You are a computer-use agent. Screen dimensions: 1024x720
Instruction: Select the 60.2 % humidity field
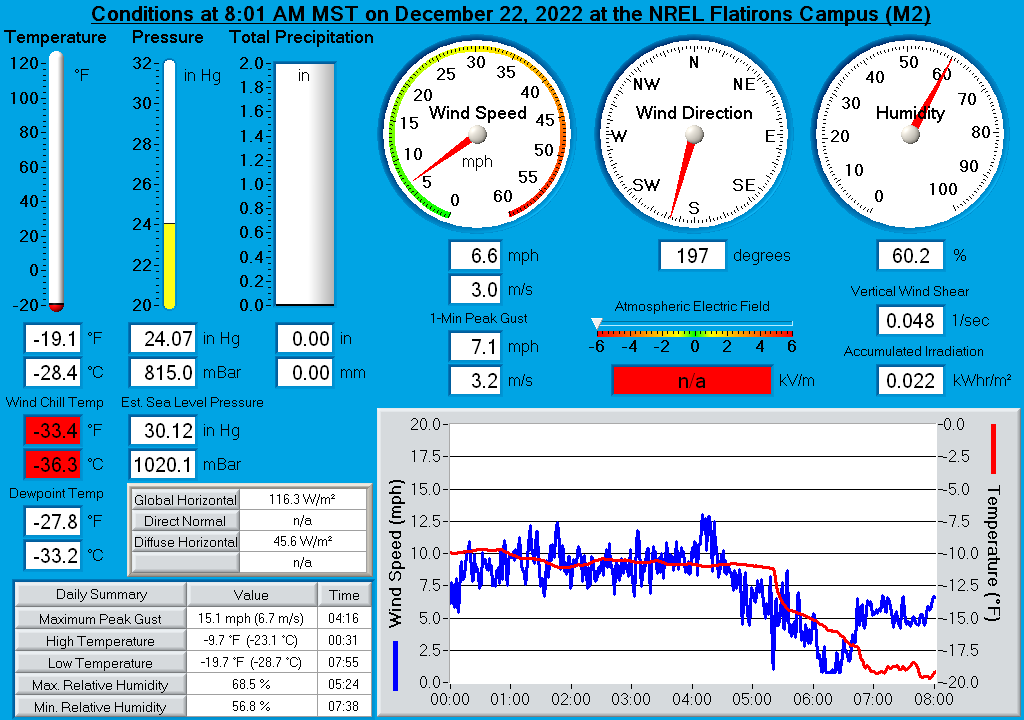point(910,255)
